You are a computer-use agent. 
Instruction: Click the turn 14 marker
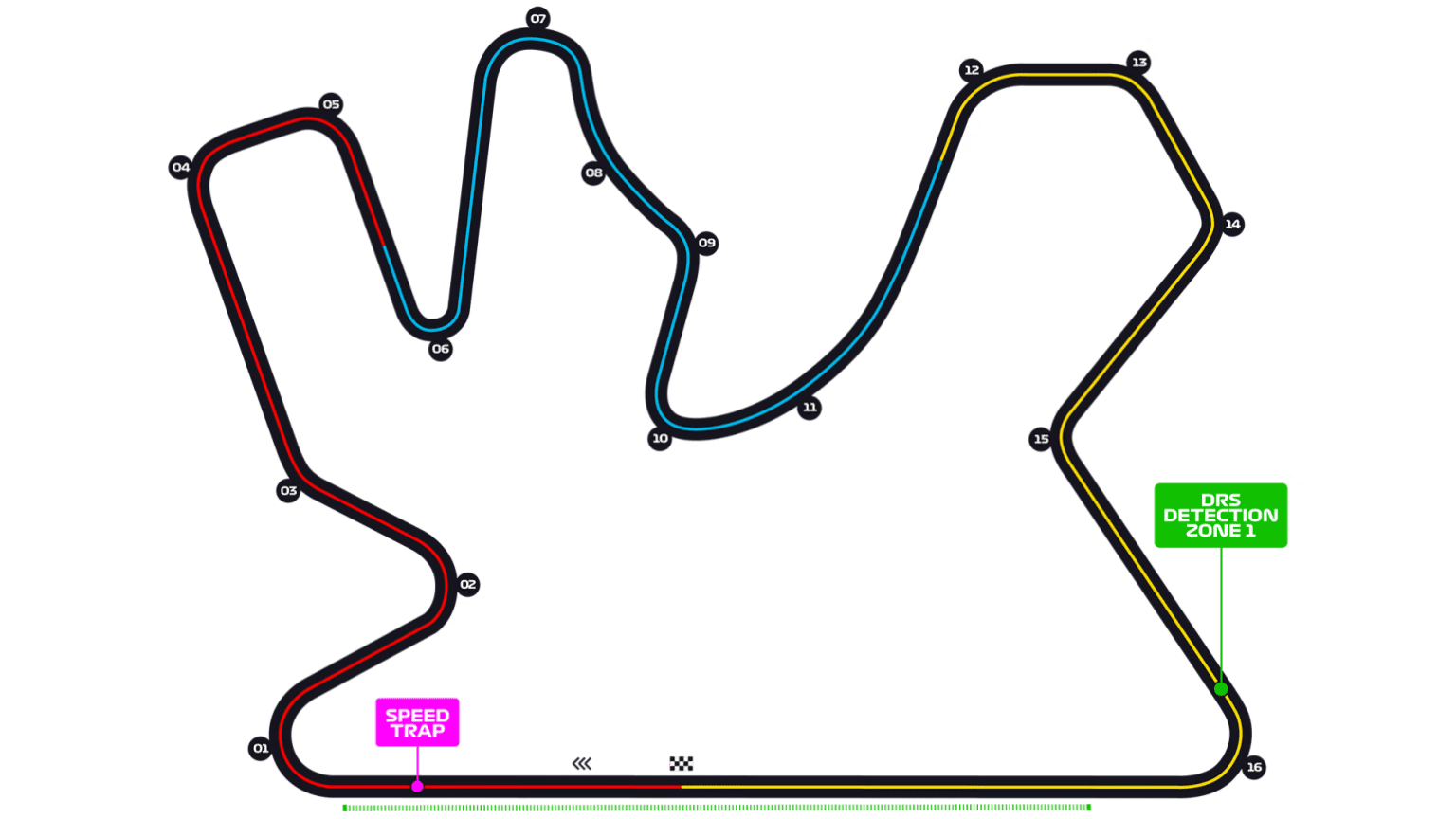[1232, 225]
